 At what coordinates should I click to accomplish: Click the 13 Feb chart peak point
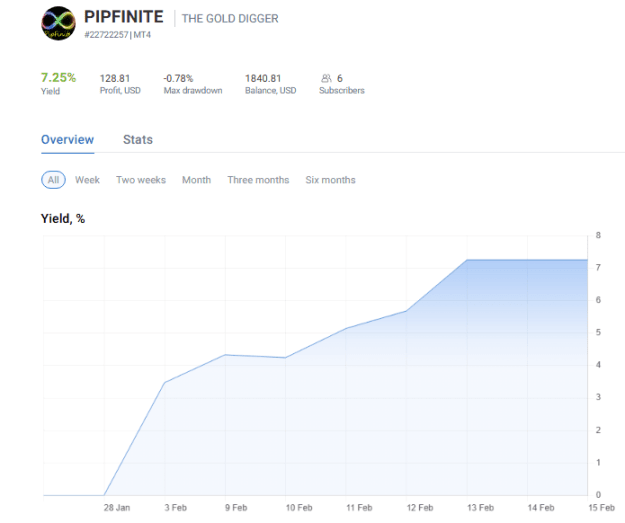click(467, 260)
